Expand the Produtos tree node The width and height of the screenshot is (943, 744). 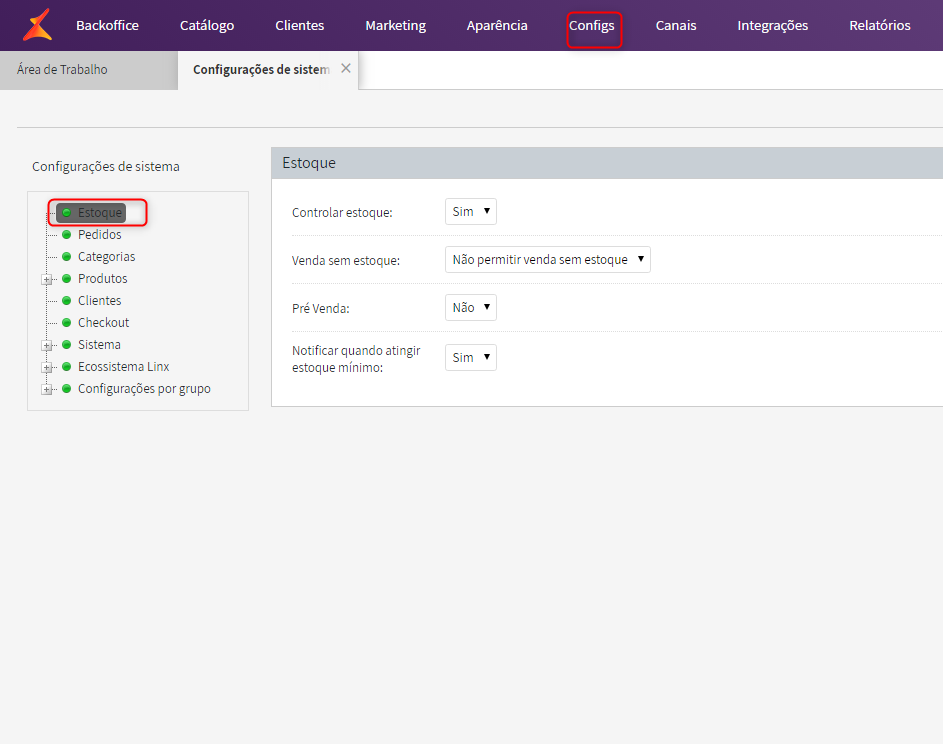coord(46,280)
